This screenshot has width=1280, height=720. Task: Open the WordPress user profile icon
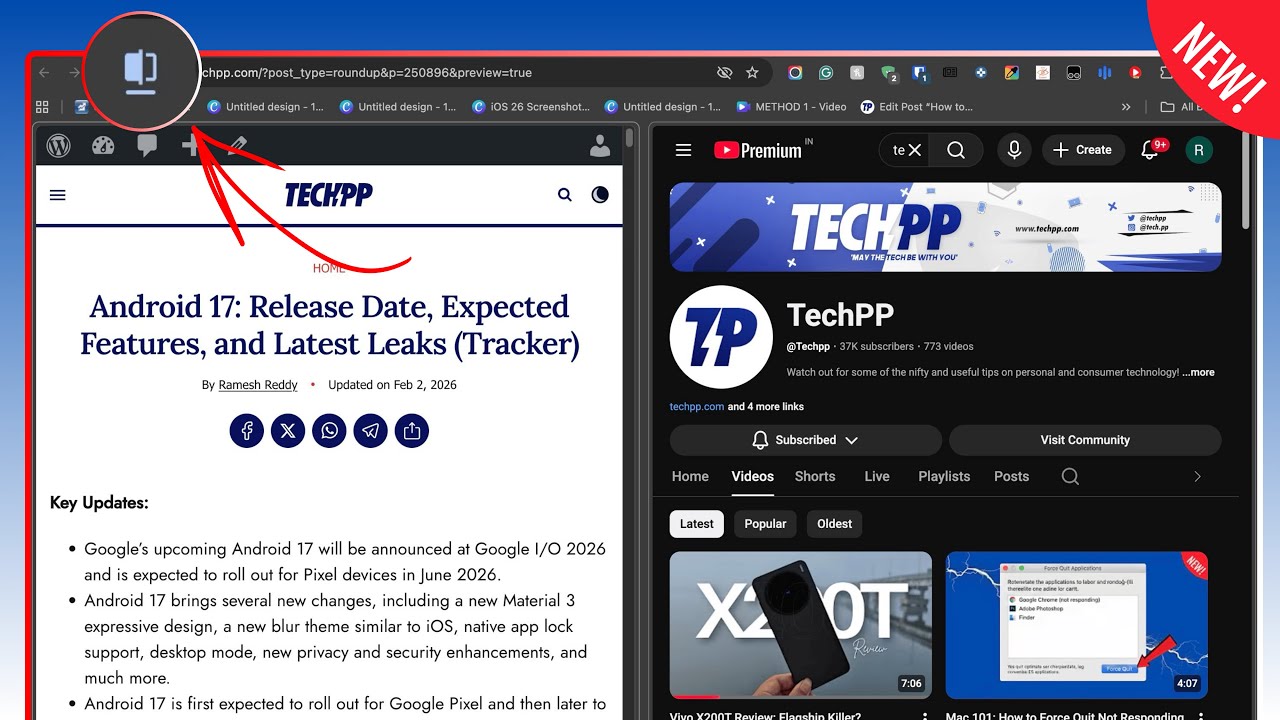(x=600, y=146)
